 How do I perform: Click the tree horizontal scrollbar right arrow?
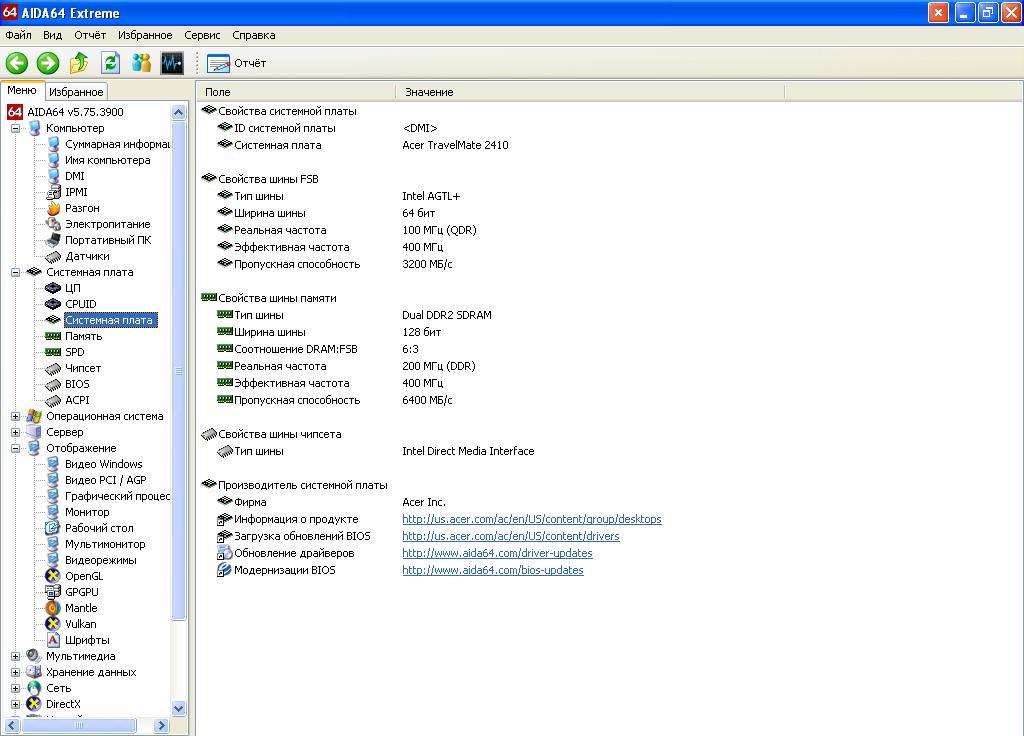point(161,725)
